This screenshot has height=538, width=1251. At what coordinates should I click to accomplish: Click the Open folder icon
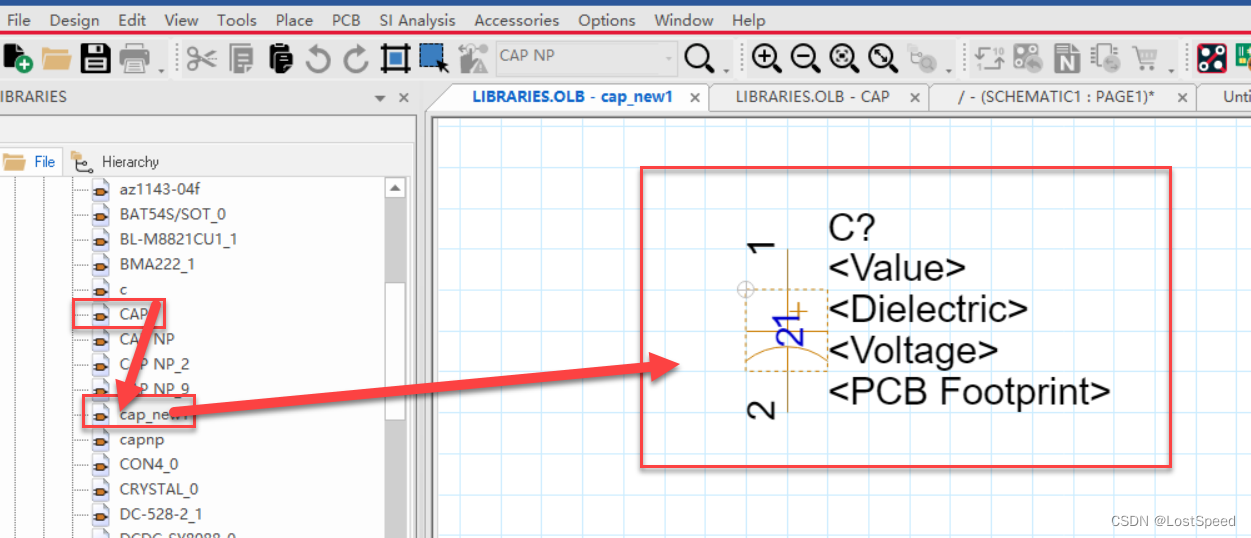pos(56,59)
